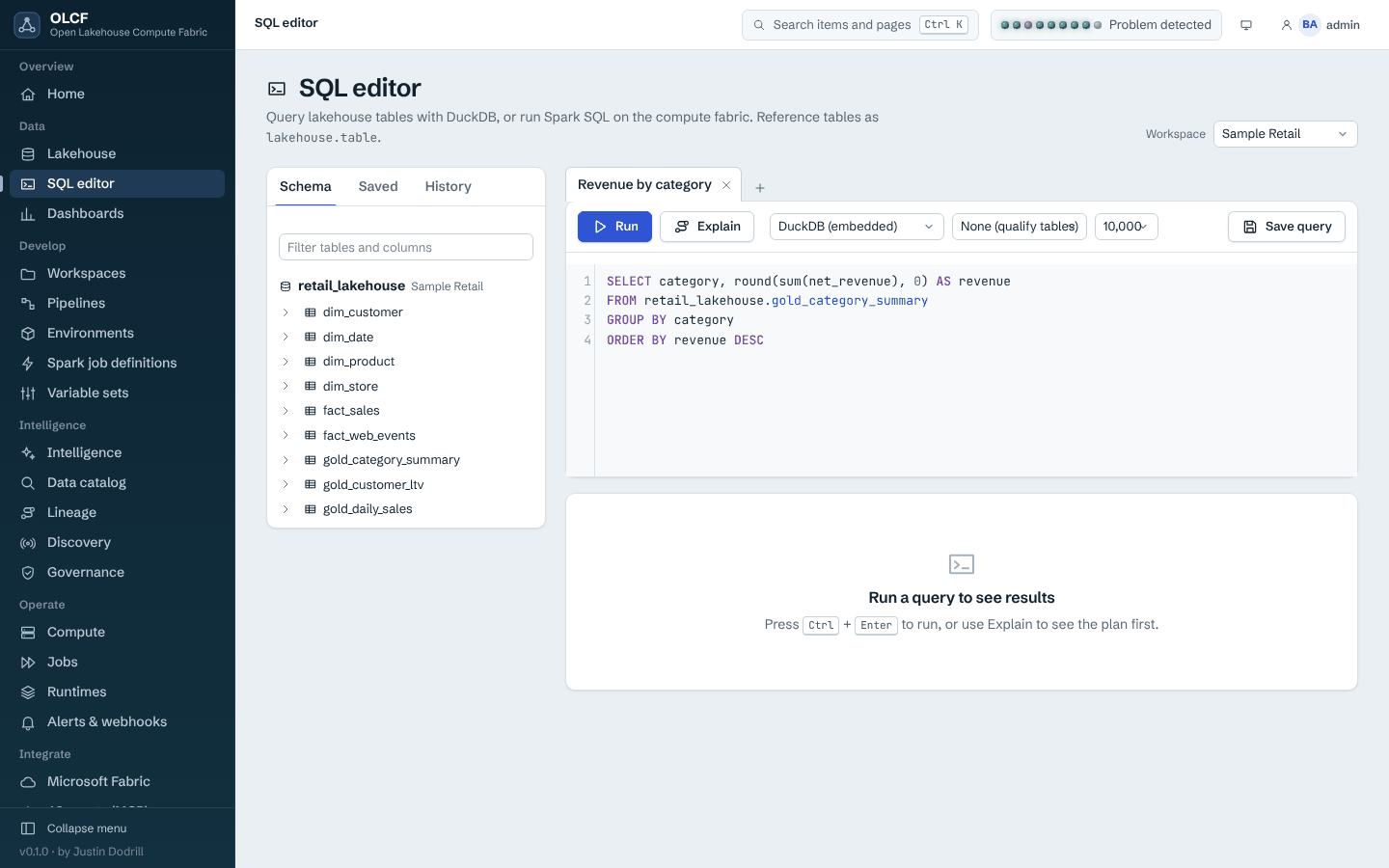Click the Filter tables and columns field
1389x868 pixels.
pos(406,247)
